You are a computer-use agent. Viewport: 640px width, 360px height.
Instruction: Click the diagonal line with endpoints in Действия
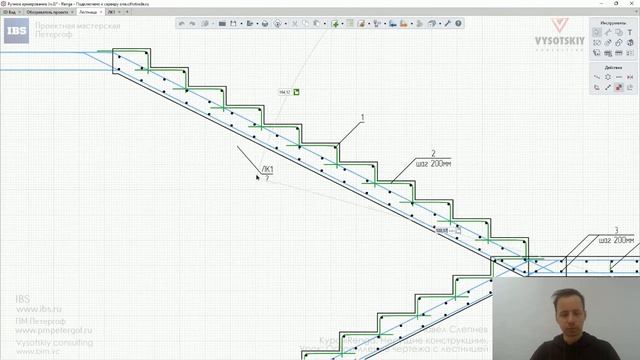pyautogui.click(x=608, y=87)
